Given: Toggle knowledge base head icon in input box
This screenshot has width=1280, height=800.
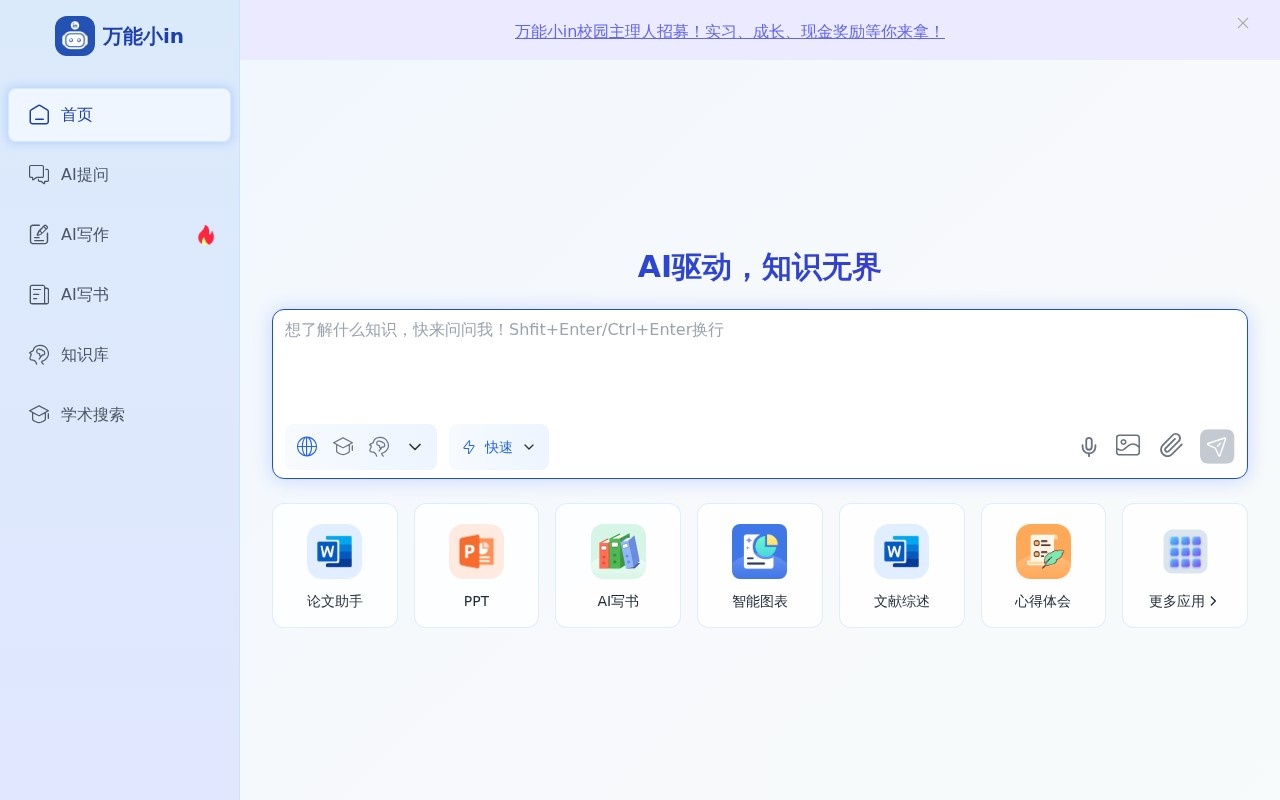Looking at the screenshot, I should pos(379,447).
